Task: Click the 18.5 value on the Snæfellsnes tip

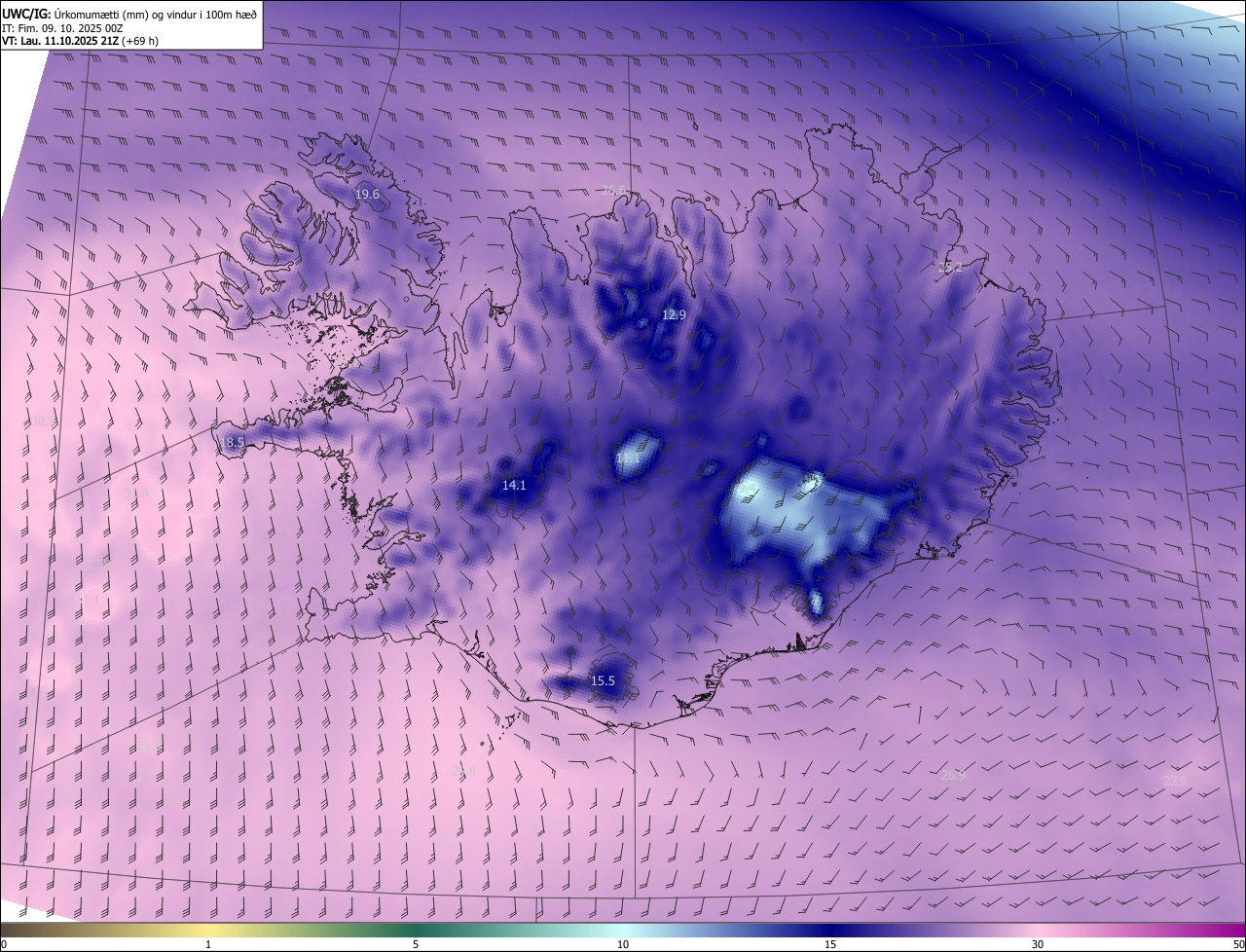Action: (232, 442)
